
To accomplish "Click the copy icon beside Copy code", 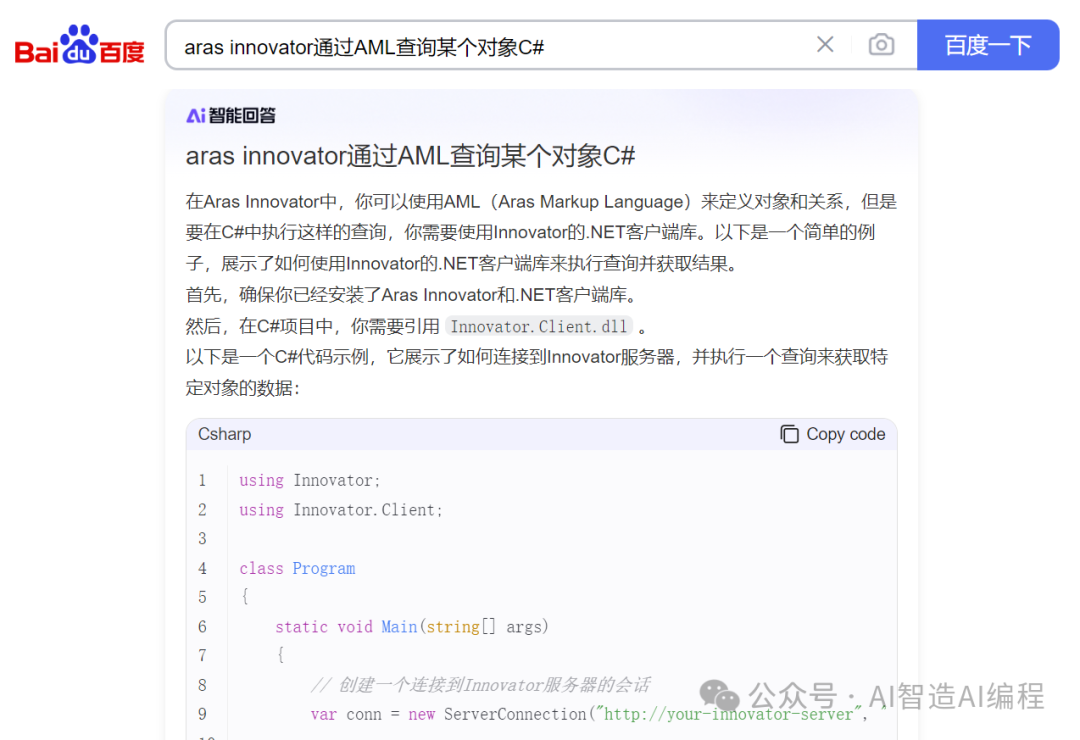I will [x=789, y=434].
